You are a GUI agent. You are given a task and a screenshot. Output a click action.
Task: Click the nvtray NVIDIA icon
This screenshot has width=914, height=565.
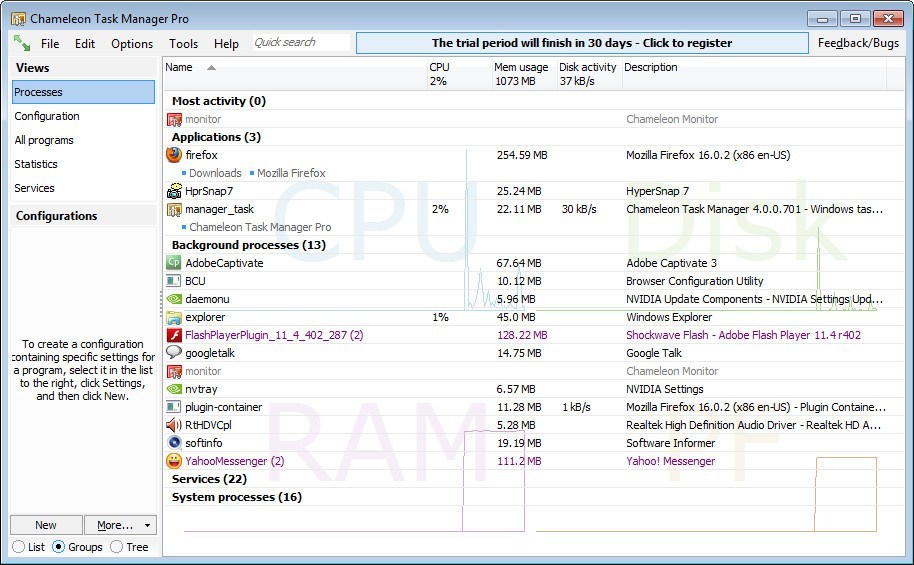click(174, 388)
